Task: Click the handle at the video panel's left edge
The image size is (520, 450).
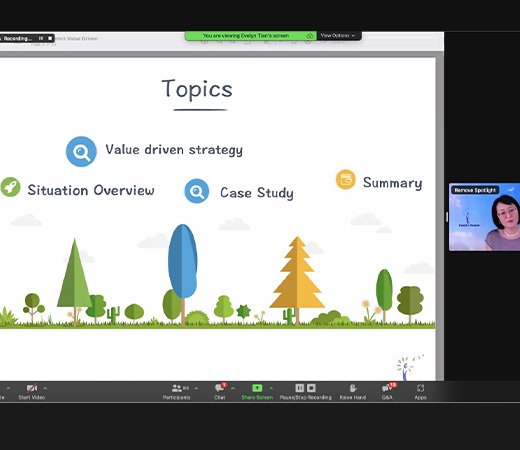Action: coord(447,217)
